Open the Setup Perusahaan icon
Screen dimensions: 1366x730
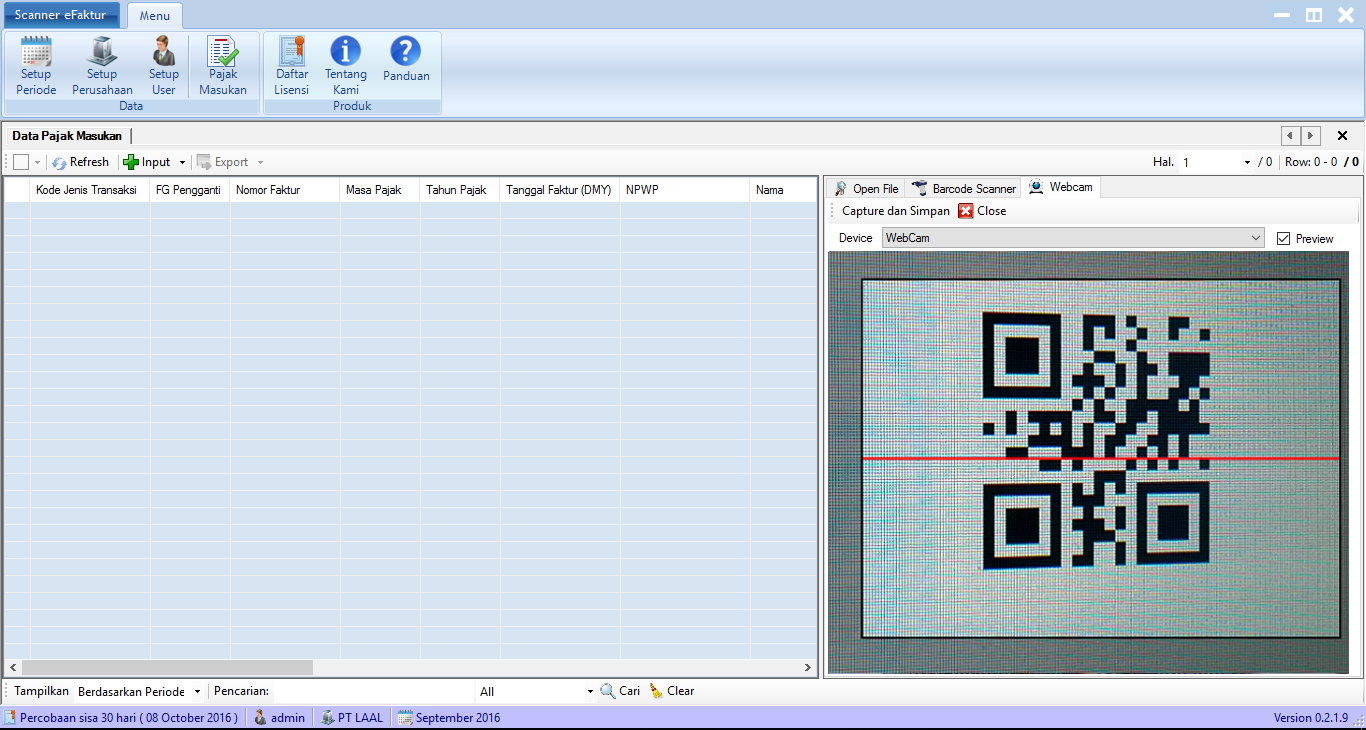point(102,65)
